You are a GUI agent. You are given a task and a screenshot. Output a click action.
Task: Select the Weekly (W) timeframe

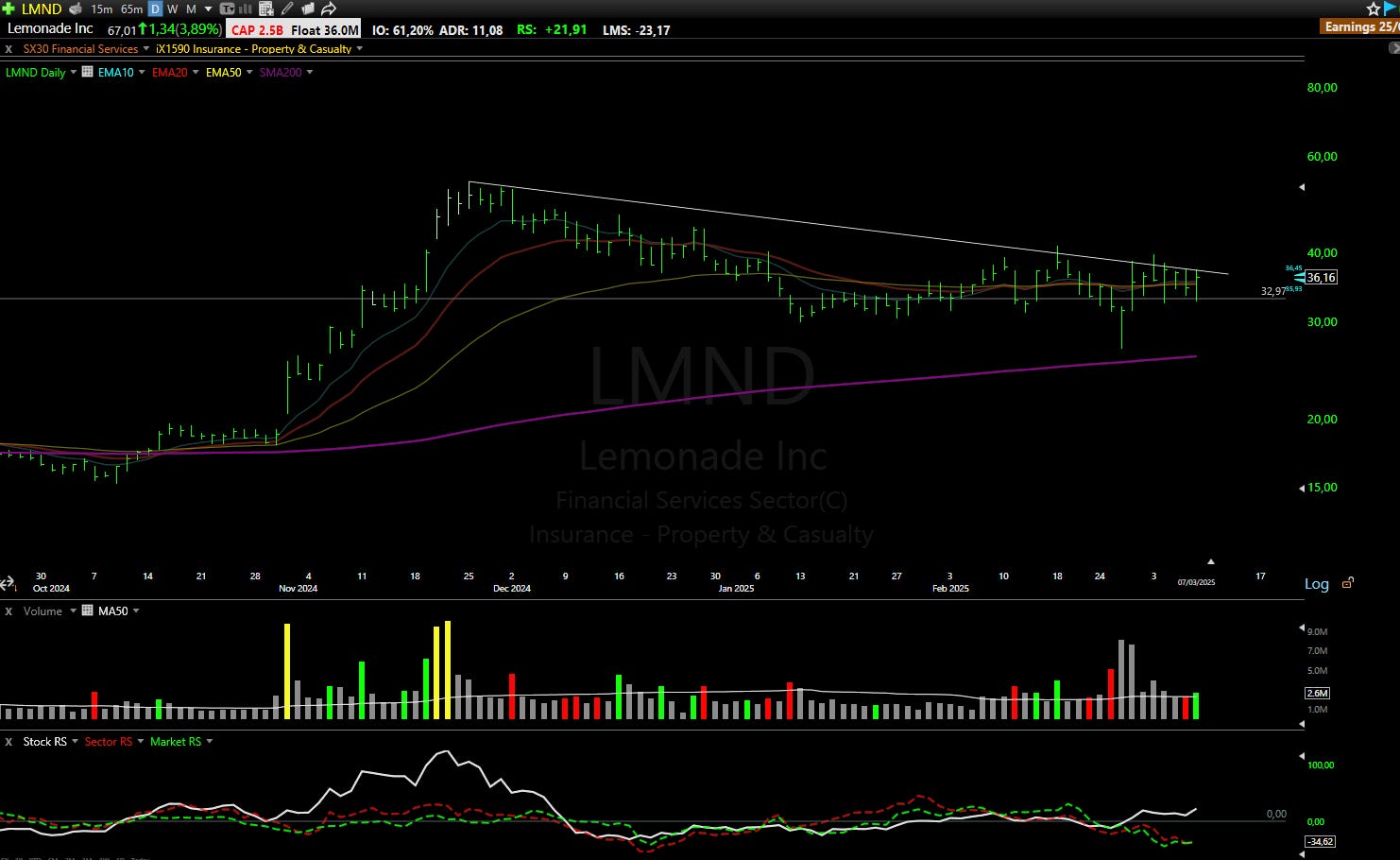point(173,9)
